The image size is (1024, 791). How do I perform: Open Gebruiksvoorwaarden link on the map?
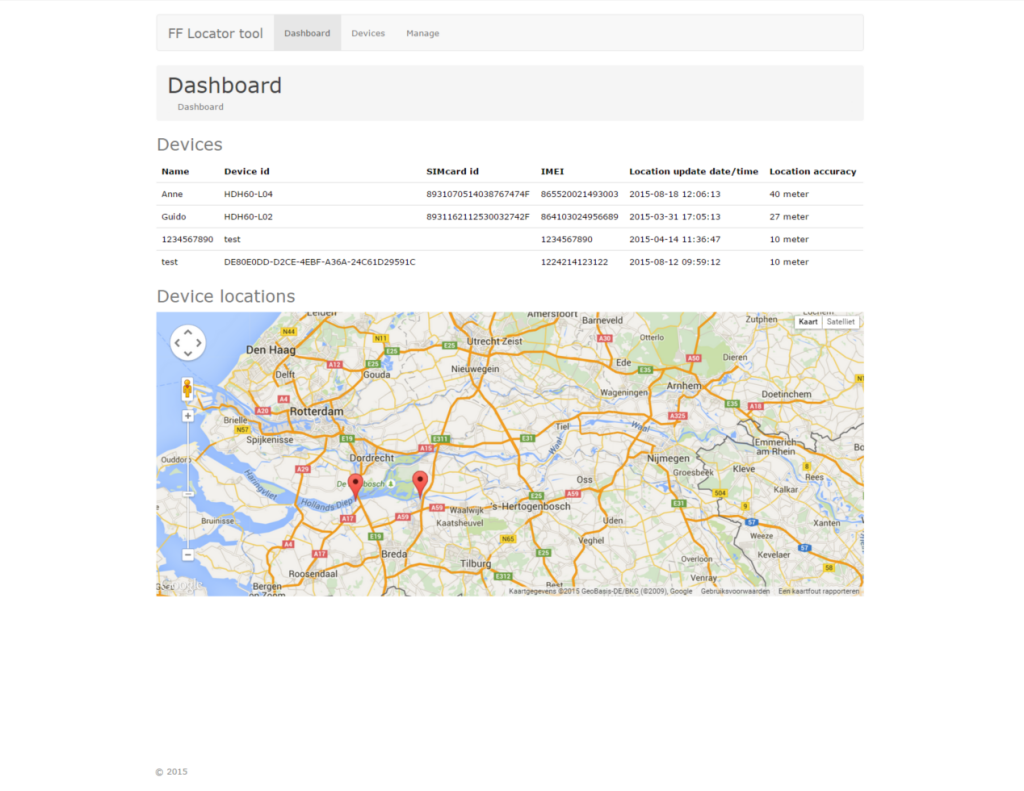click(735, 591)
